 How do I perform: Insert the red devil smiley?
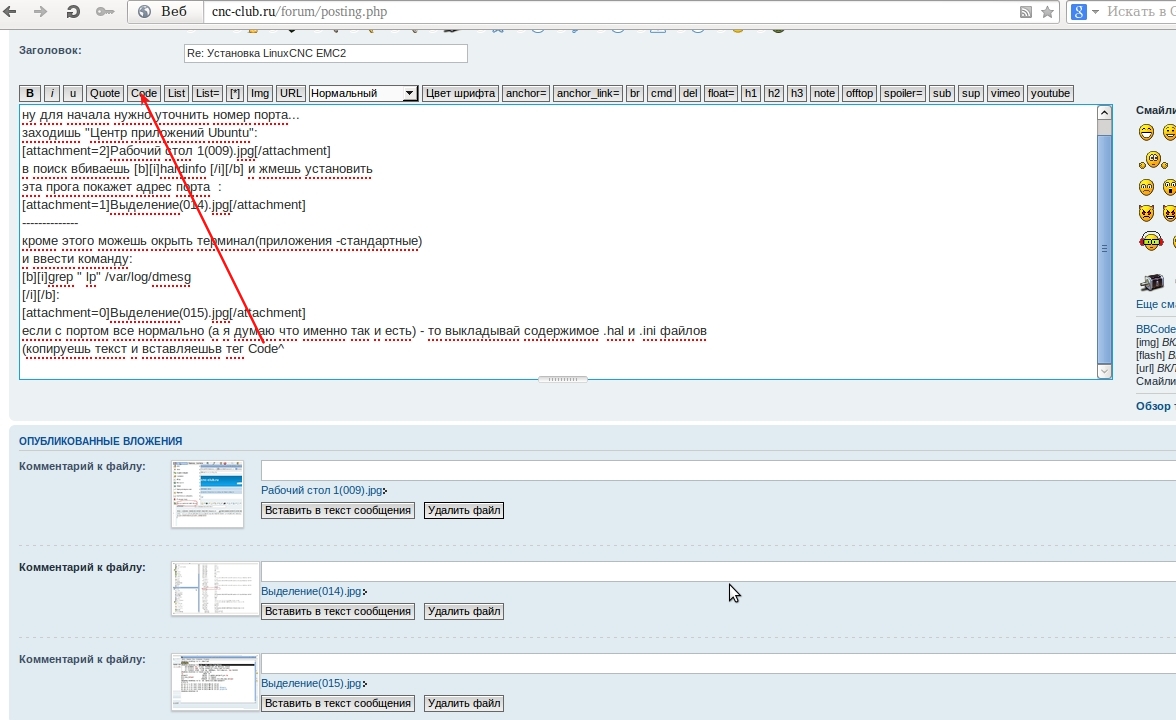point(1146,213)
